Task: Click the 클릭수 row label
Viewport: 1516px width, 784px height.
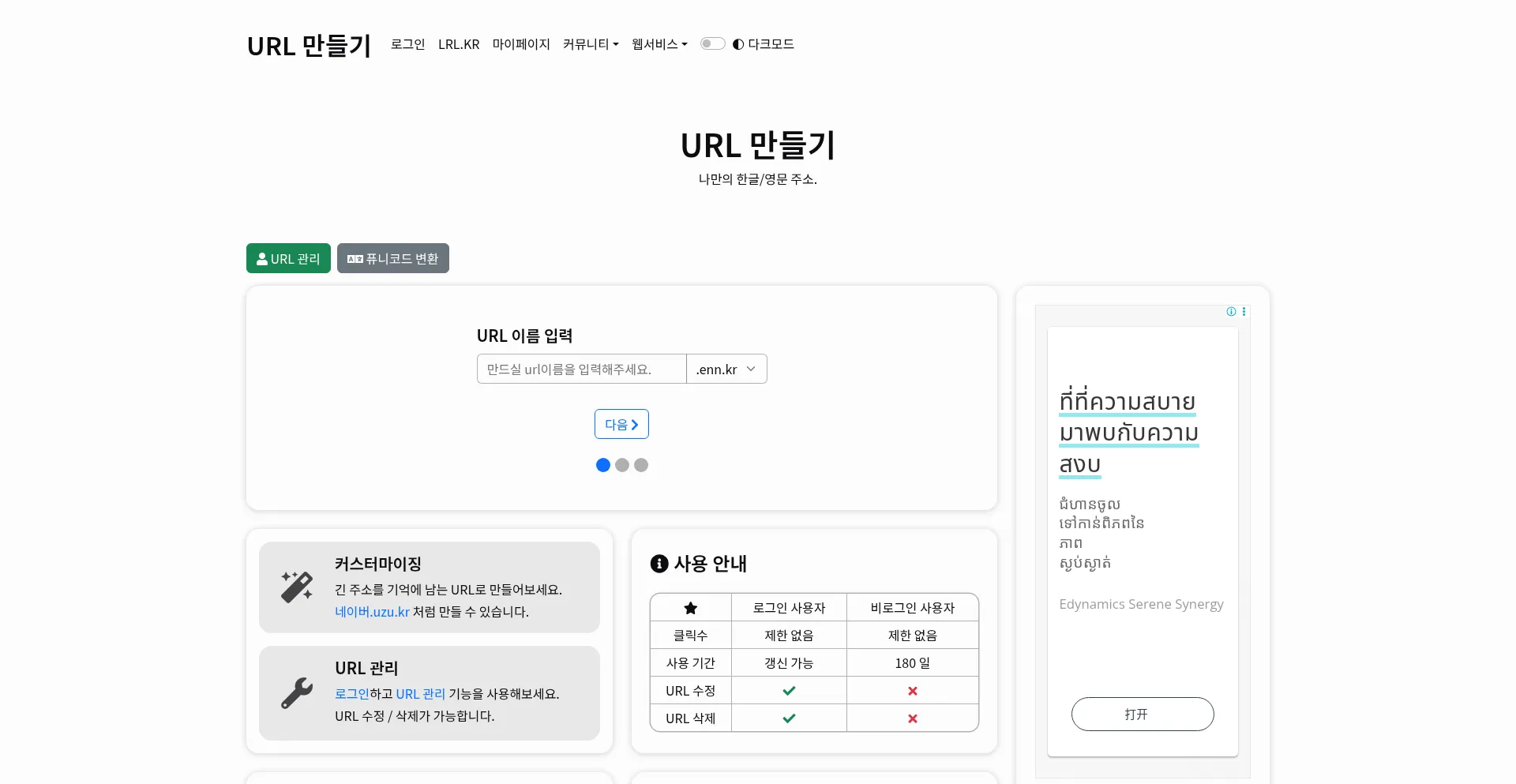Action: (691, 636)
